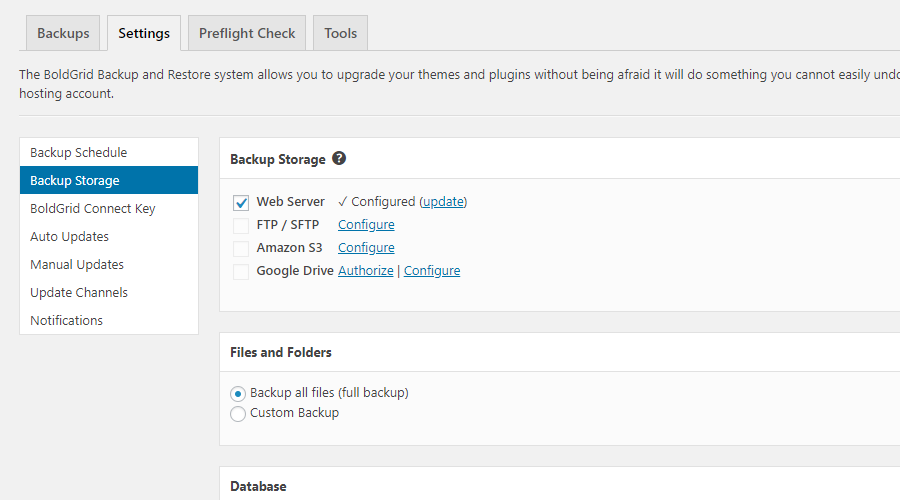The height and width of the screenshot is (500, 900).
Task: Go to Notifications settings section
Action: [x=66, y=320]
